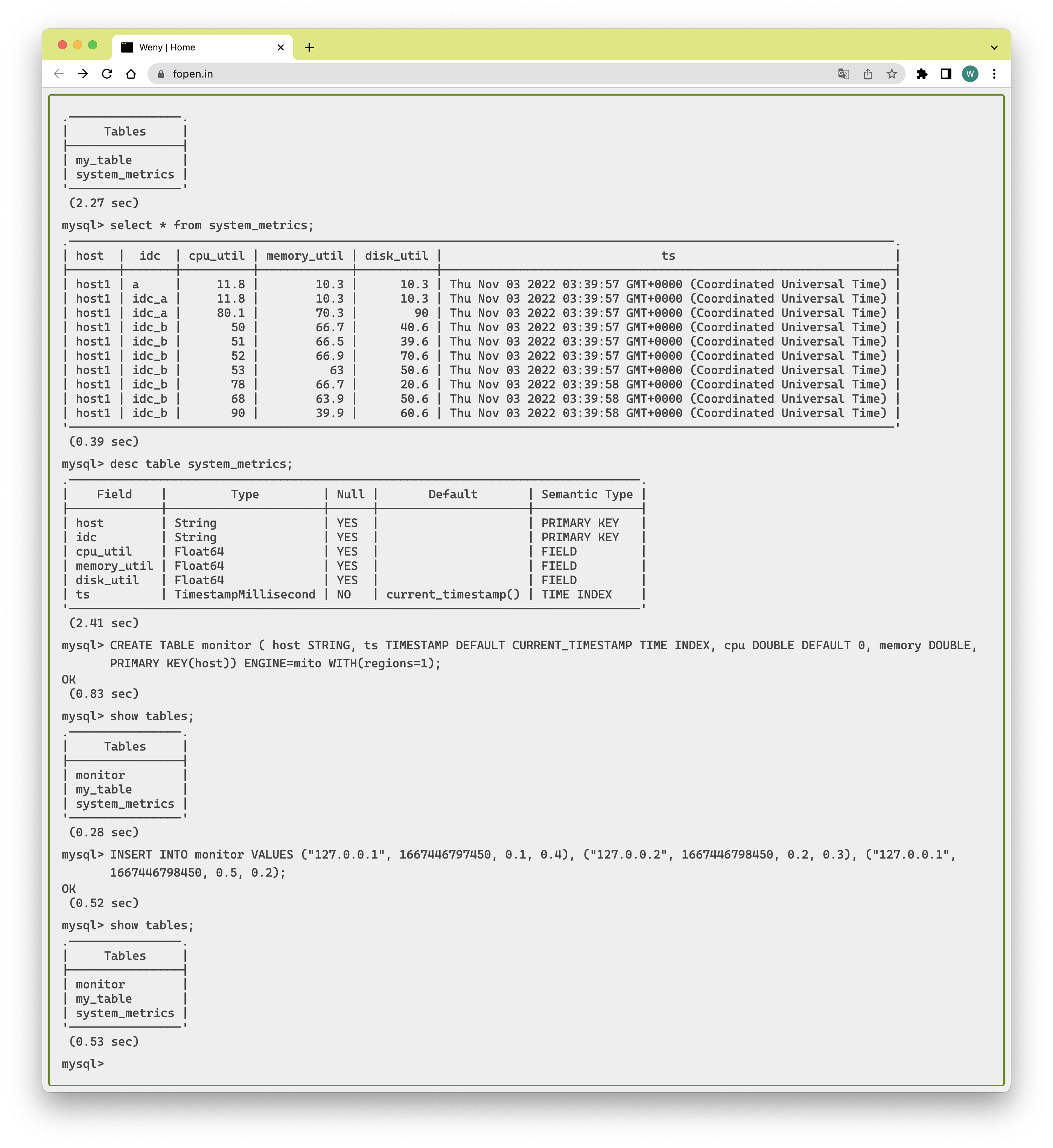Open the W profile avatar

[x=970, y=74]
